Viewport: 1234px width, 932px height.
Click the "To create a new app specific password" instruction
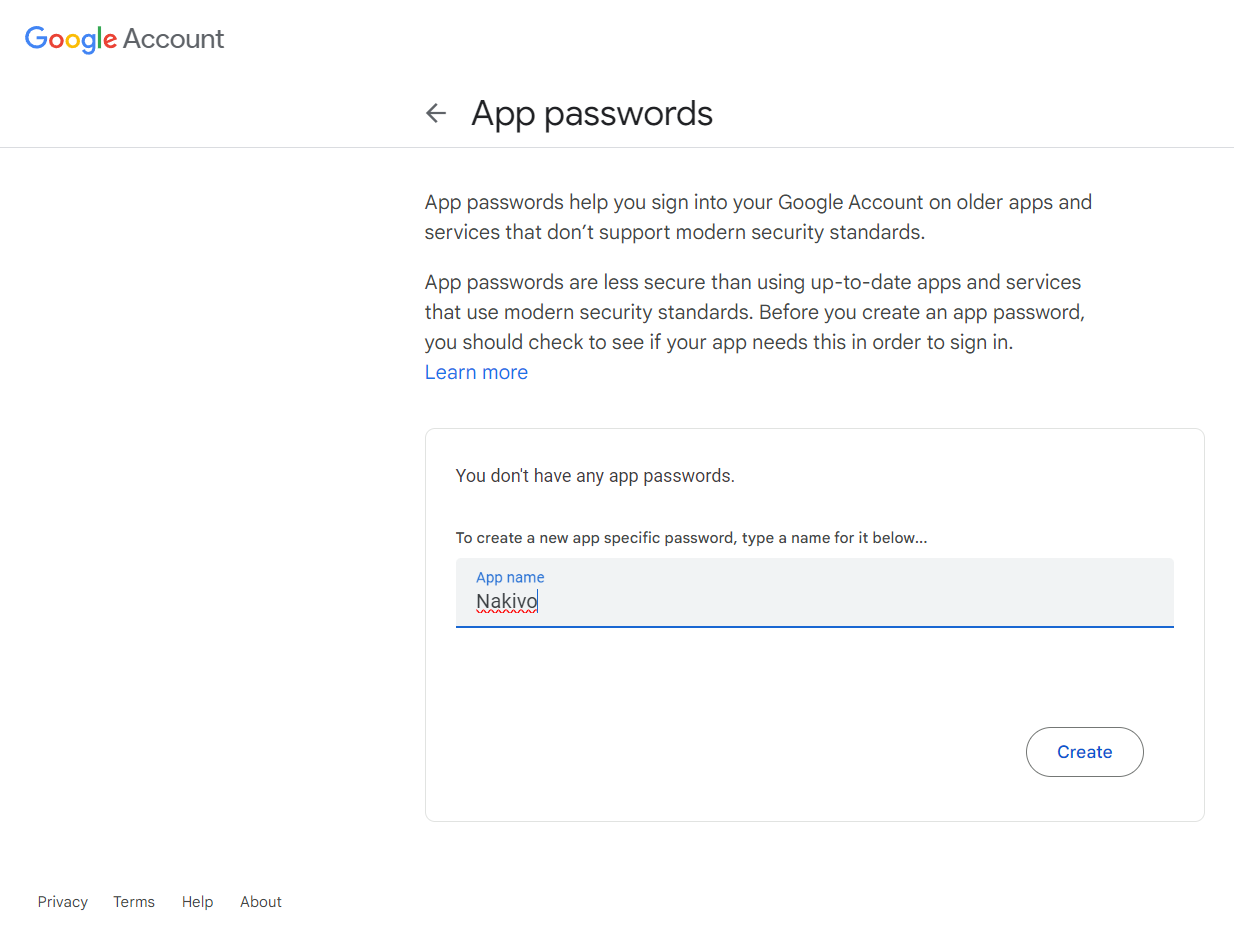[691, 538]
